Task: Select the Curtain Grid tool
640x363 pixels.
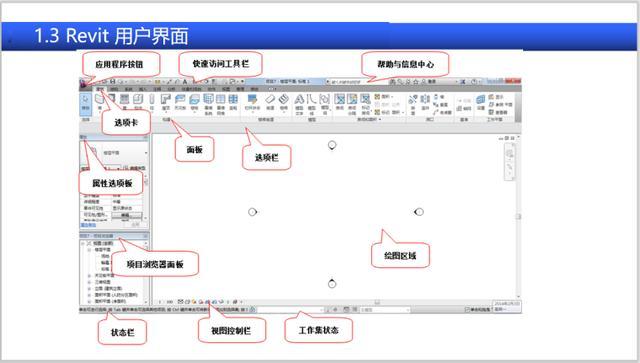Action: tap(221, 104)
